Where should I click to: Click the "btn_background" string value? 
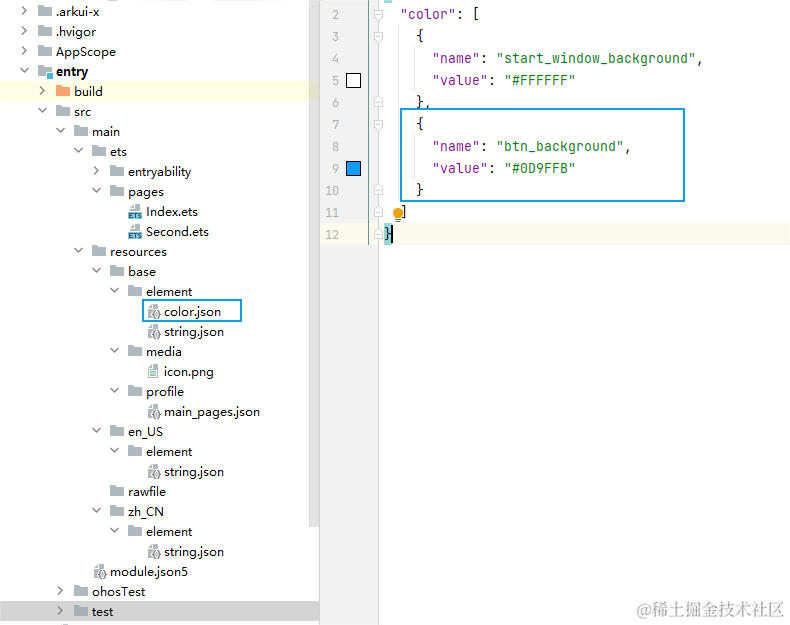(560, 146)
